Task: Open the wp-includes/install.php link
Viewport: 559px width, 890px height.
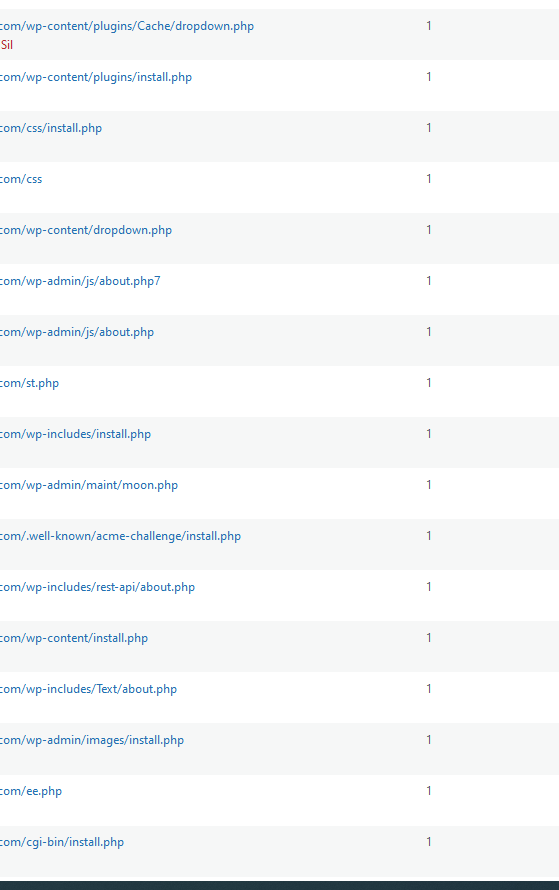Action: click(x=75, y=435)
